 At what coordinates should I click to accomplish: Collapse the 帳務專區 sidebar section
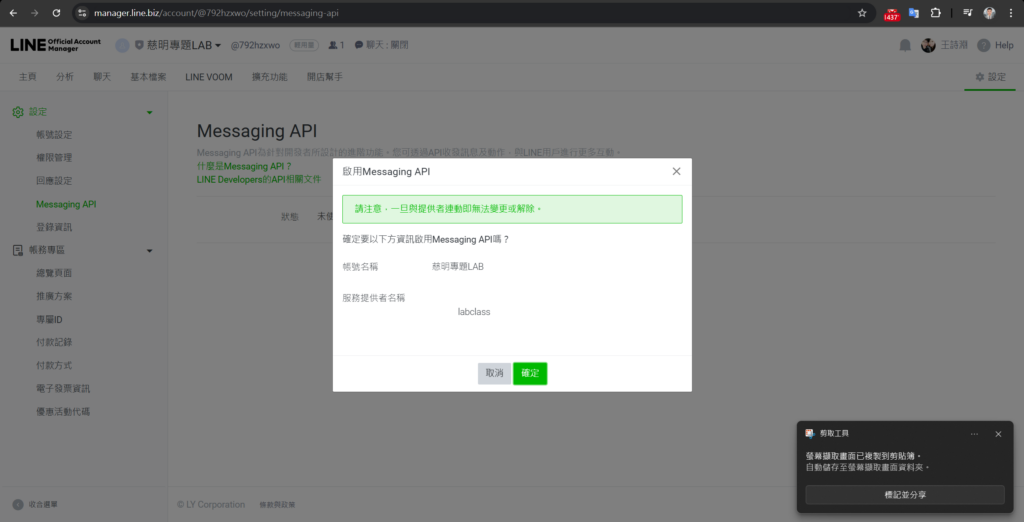point(150,250)
